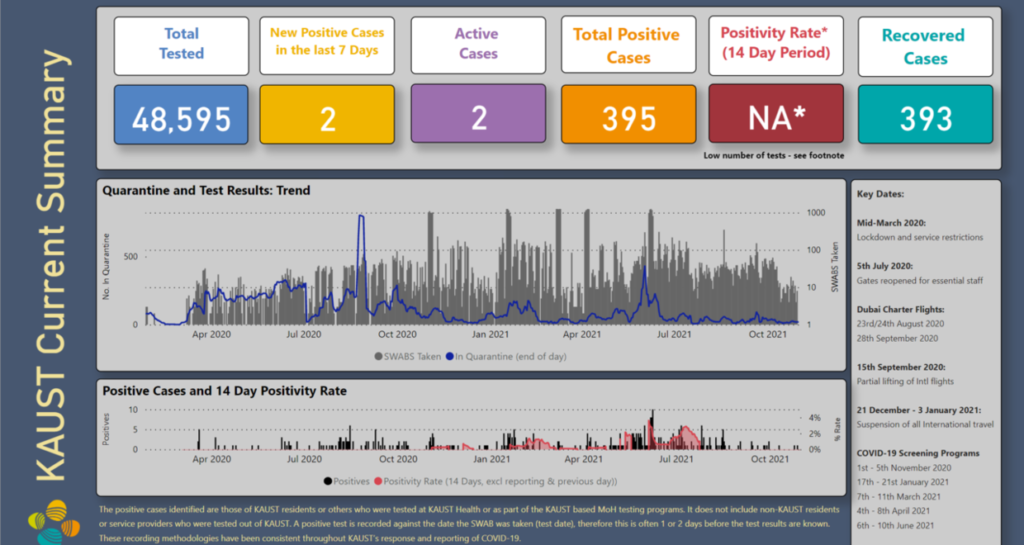
Task: Toggle the black Positives legend marker
Action: coord(330,483)
